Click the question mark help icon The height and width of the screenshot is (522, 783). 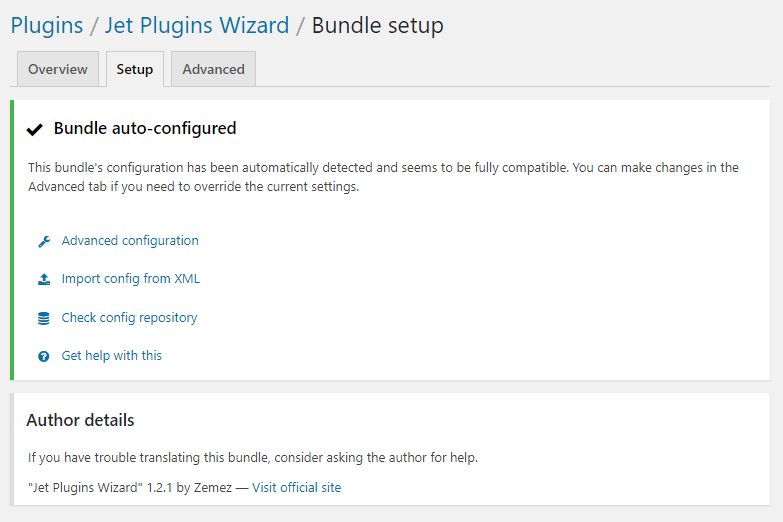44,356
